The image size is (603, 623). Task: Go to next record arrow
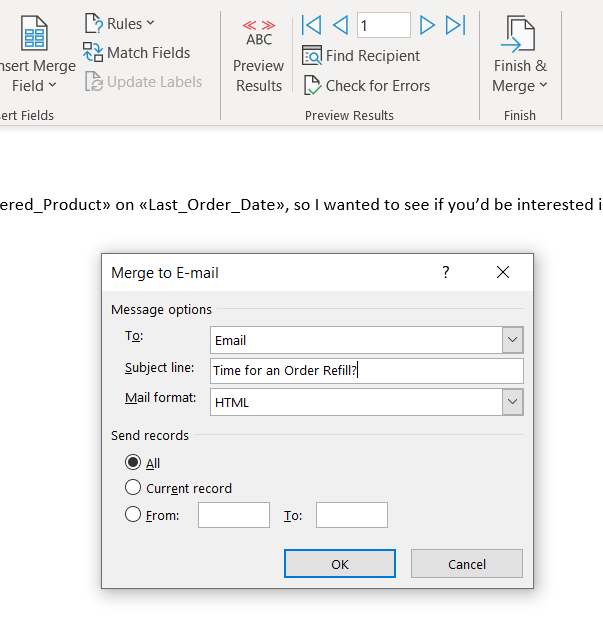pyautogui.click(x=427, y=25)
